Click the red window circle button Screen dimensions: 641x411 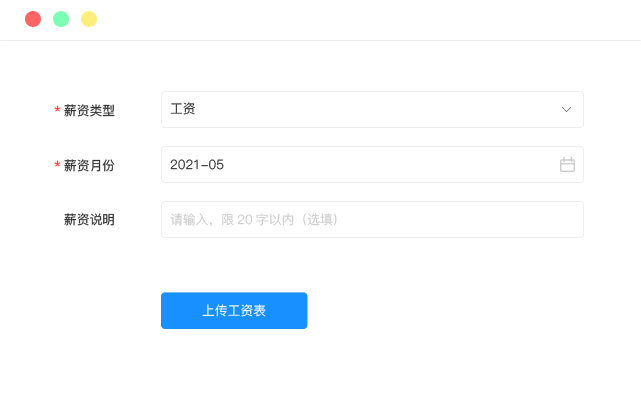coord(33,19)
